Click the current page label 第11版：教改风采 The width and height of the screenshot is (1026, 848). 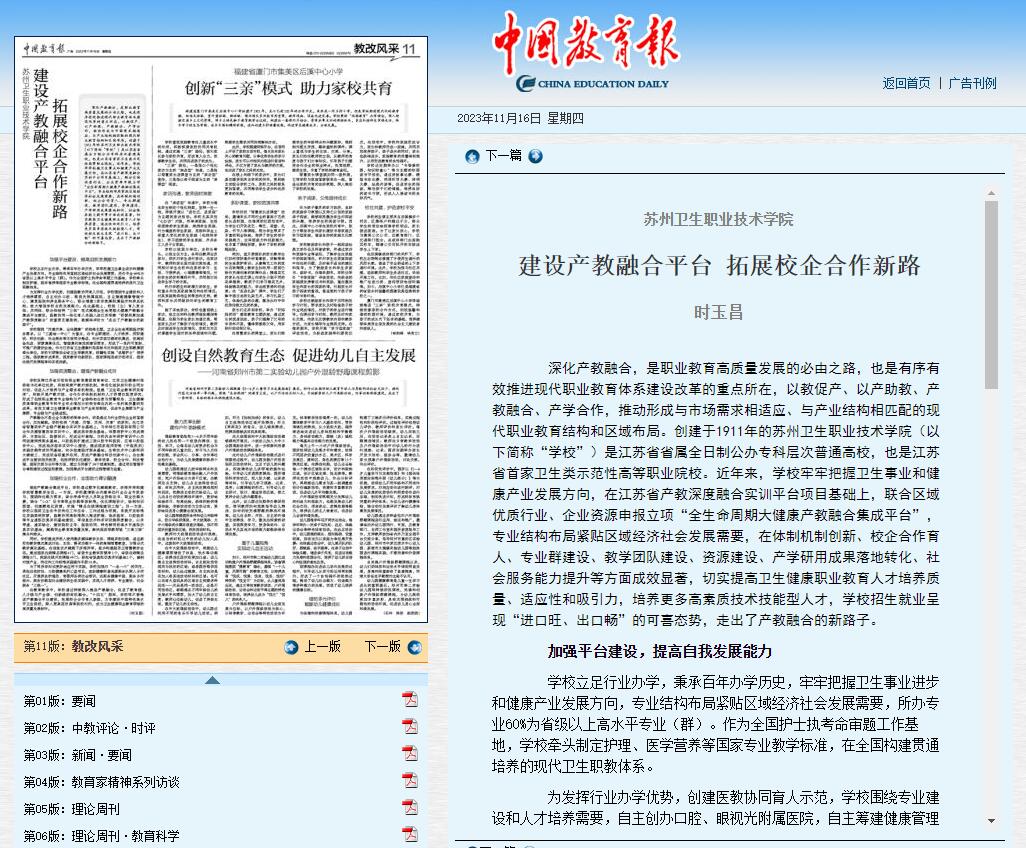(73, 646)
